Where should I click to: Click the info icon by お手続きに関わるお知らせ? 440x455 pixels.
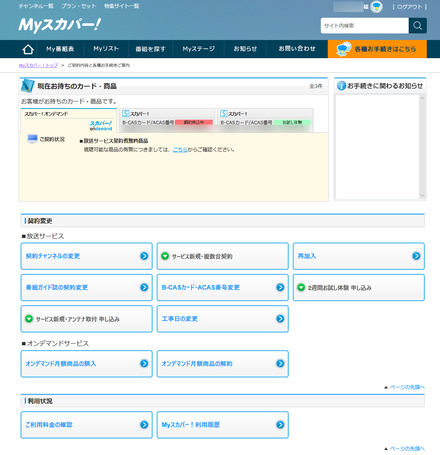[x=341, y=86]
